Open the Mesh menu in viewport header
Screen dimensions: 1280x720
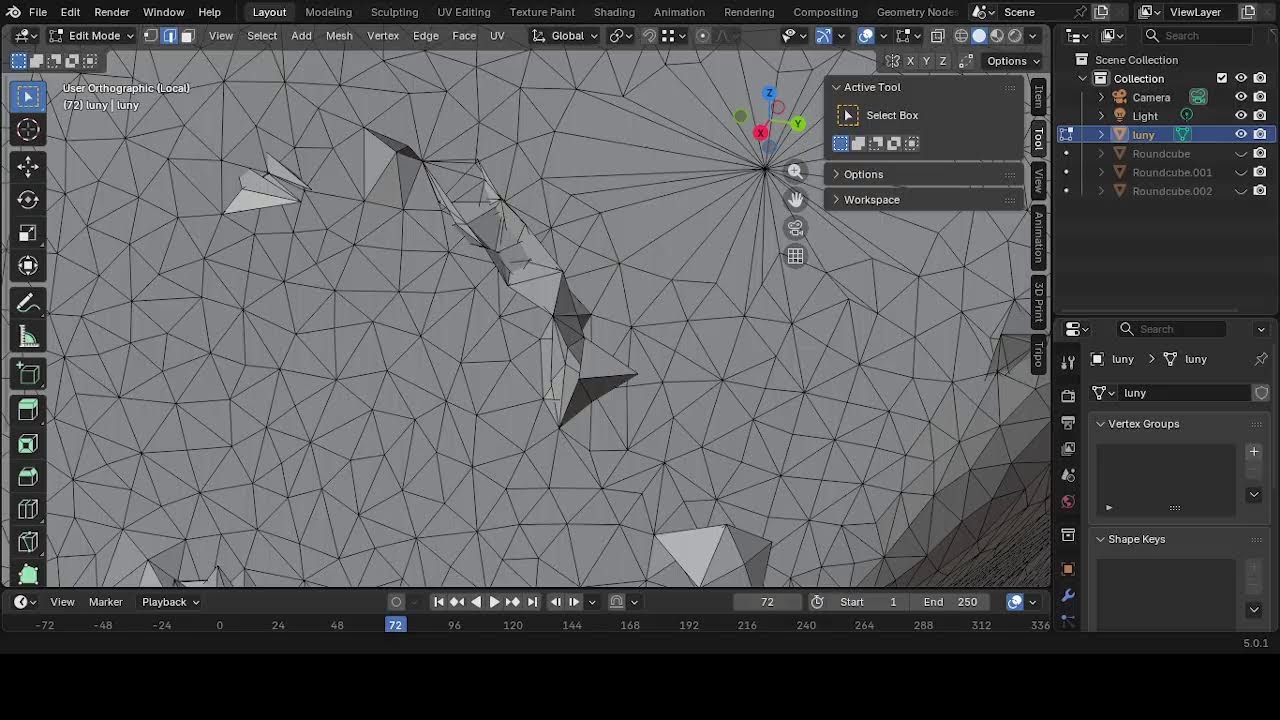pos(339,35)
